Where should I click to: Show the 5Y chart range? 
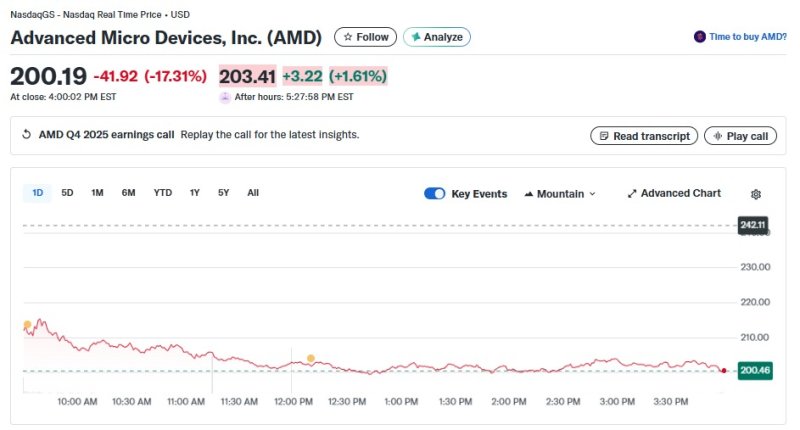coord(223,193)
